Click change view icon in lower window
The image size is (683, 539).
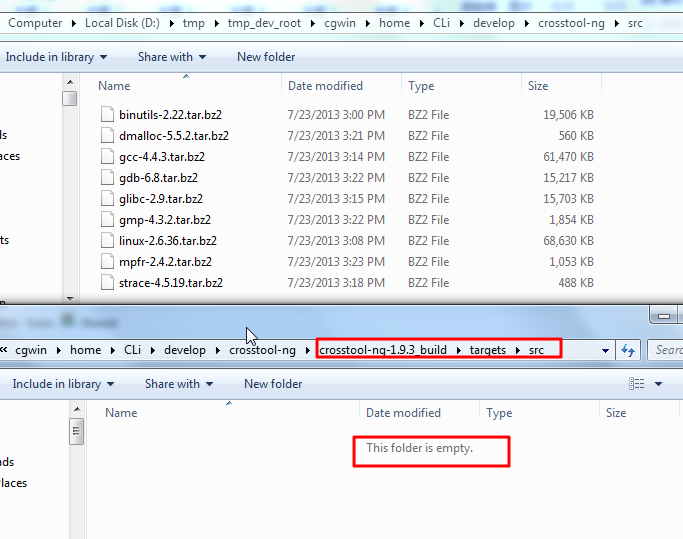click(636, 384)
